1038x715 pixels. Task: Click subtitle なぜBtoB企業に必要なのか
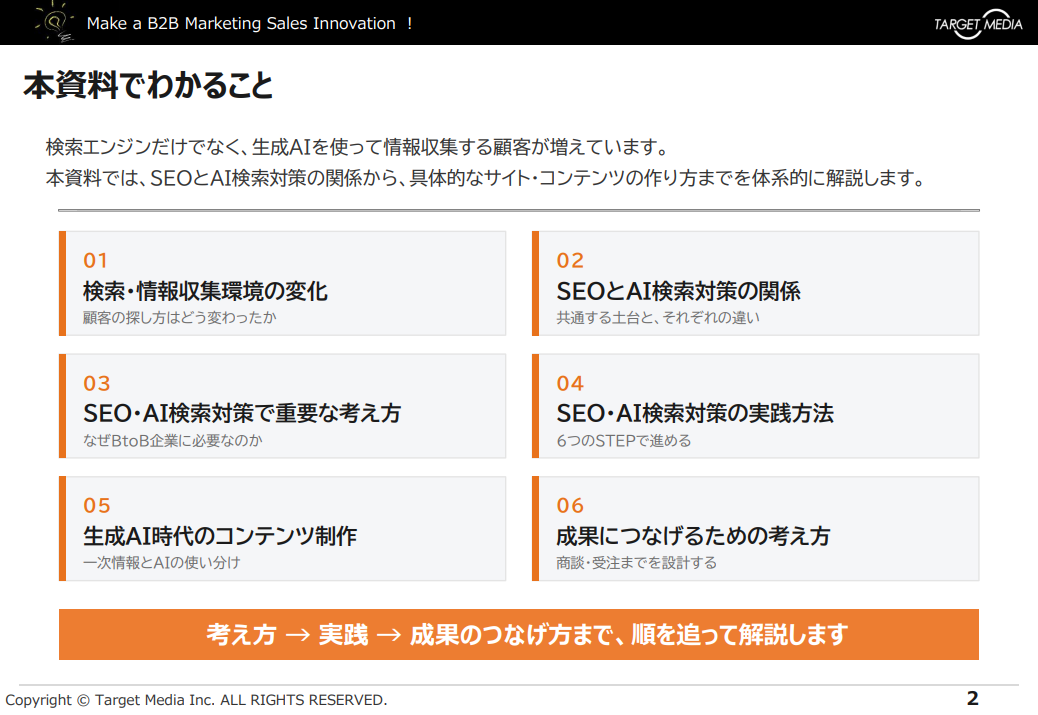coord(173,440)
